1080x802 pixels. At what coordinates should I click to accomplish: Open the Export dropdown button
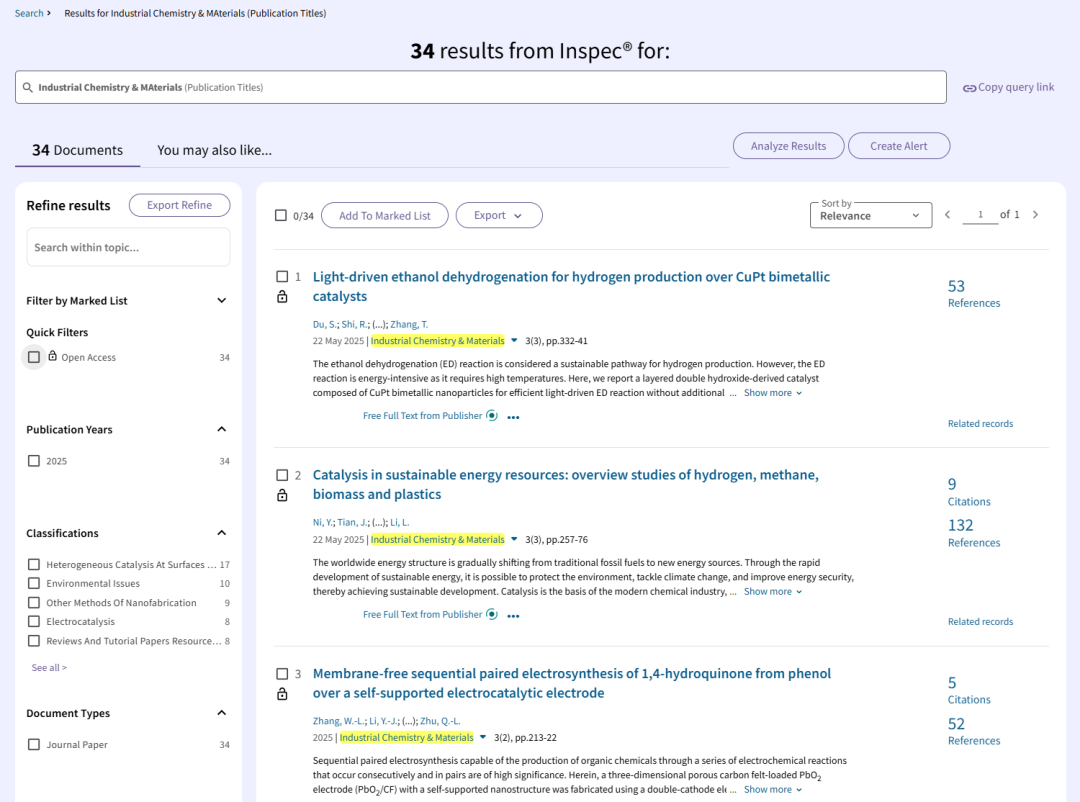pyautogui.click(x=498, y=216)
